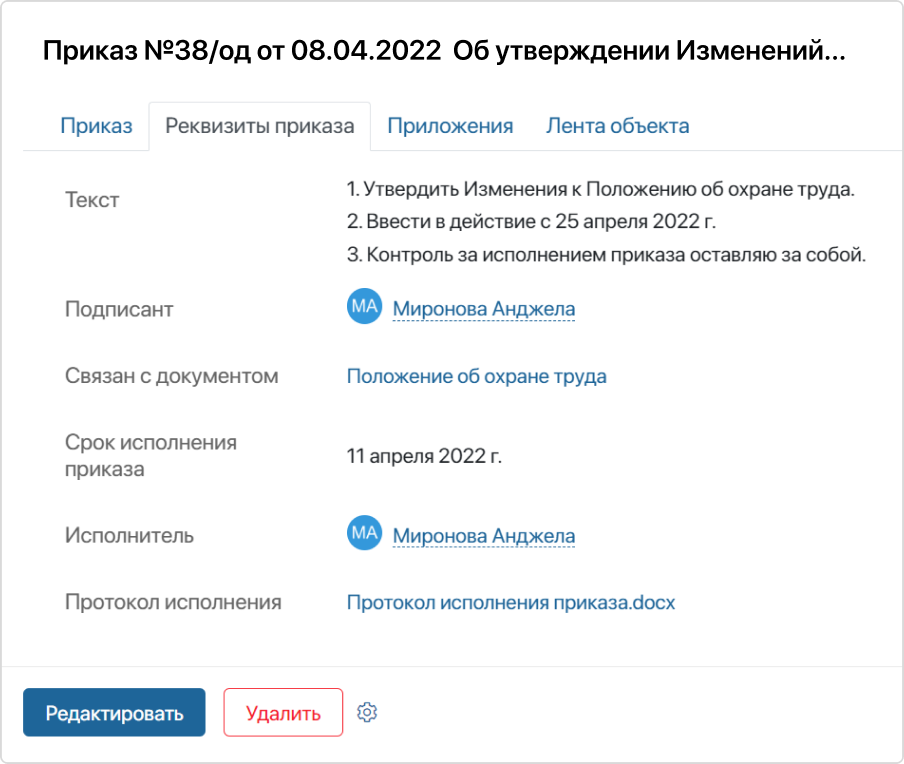Switch to the Приказ tab
This screenshot has height=764, width=904.
pos(98,126)
